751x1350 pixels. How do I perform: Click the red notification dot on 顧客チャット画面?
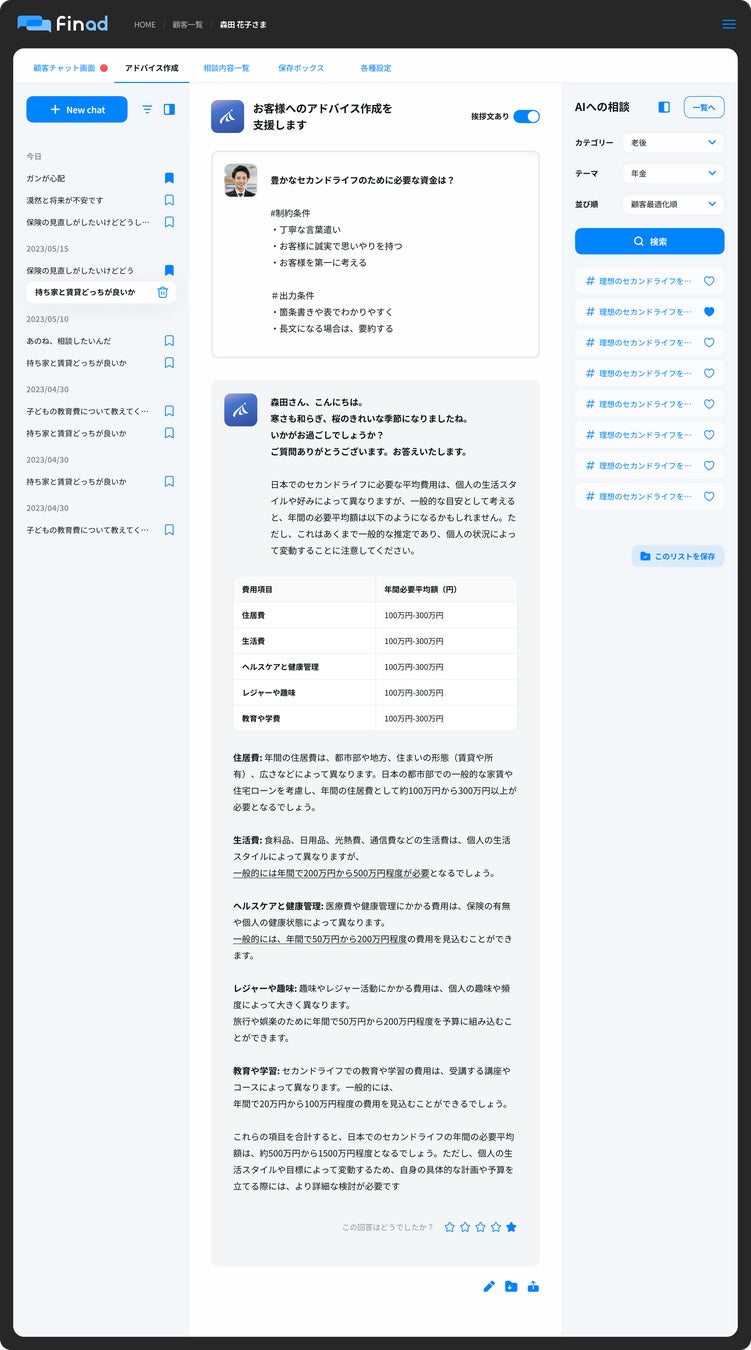pyautogui.click(x=104, y=68)
